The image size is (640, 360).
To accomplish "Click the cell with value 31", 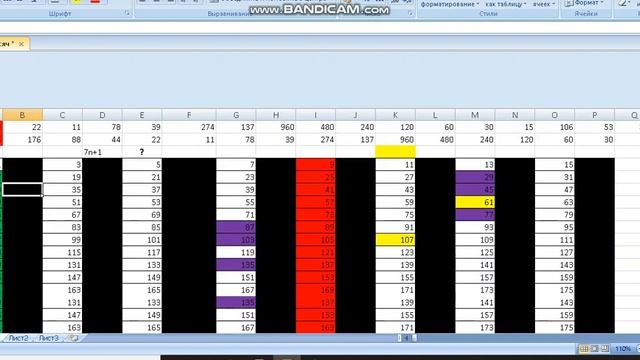I will coord(554,177).
